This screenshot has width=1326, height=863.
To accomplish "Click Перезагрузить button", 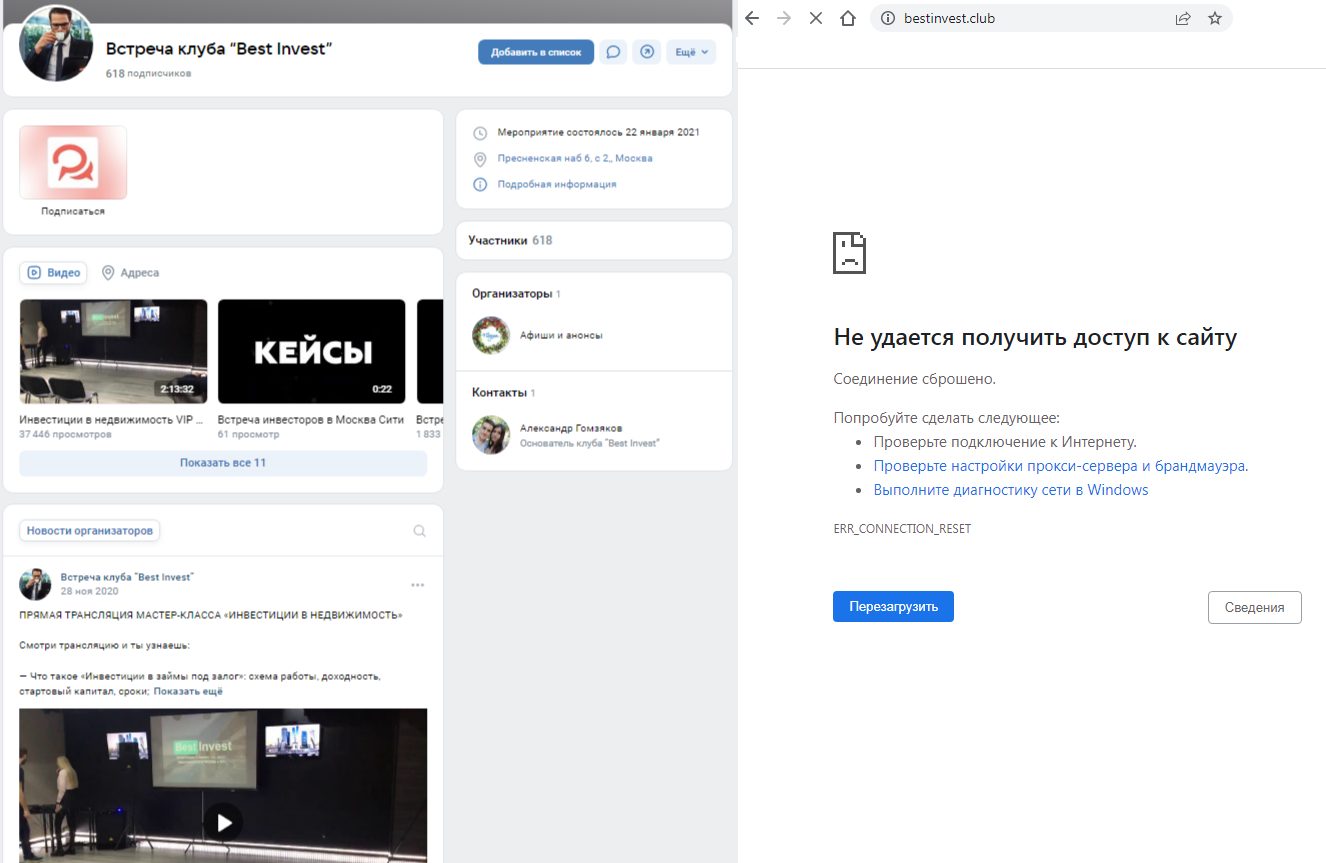I will pos(893,607).
